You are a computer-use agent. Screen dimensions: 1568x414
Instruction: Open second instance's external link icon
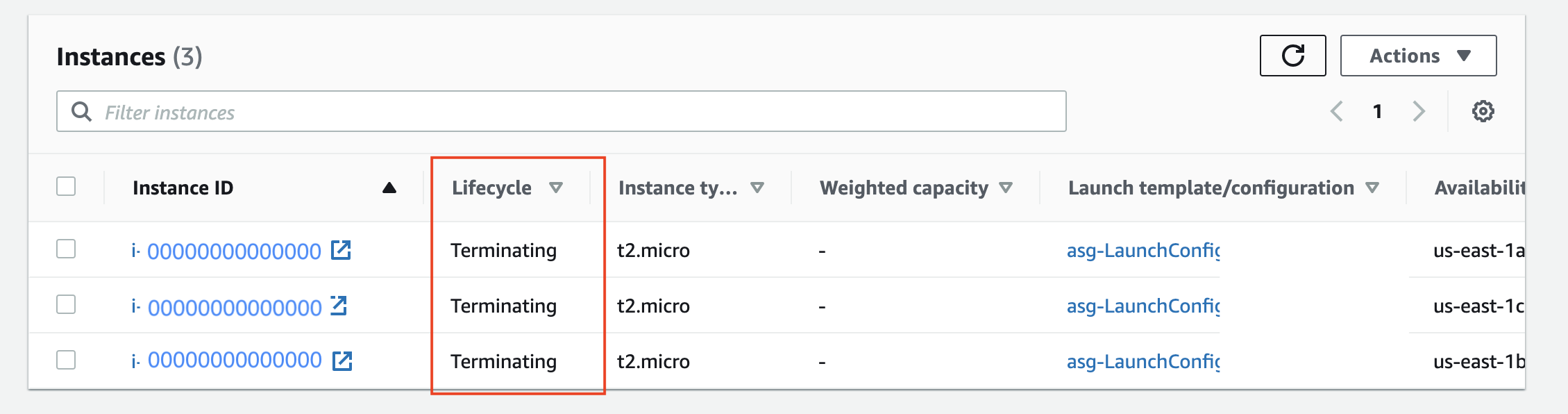[339, 306]
